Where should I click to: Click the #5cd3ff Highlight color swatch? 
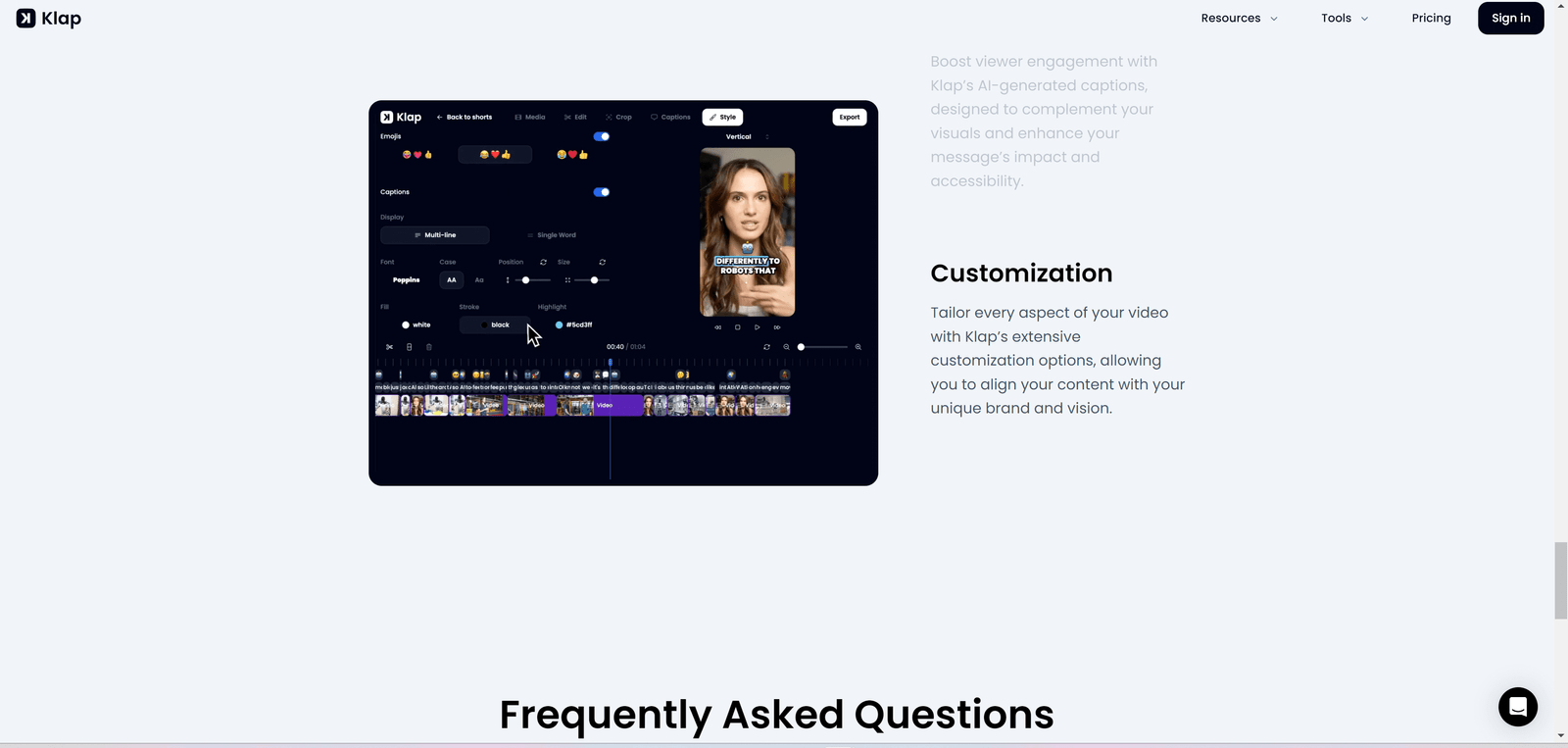click(559, 324)
